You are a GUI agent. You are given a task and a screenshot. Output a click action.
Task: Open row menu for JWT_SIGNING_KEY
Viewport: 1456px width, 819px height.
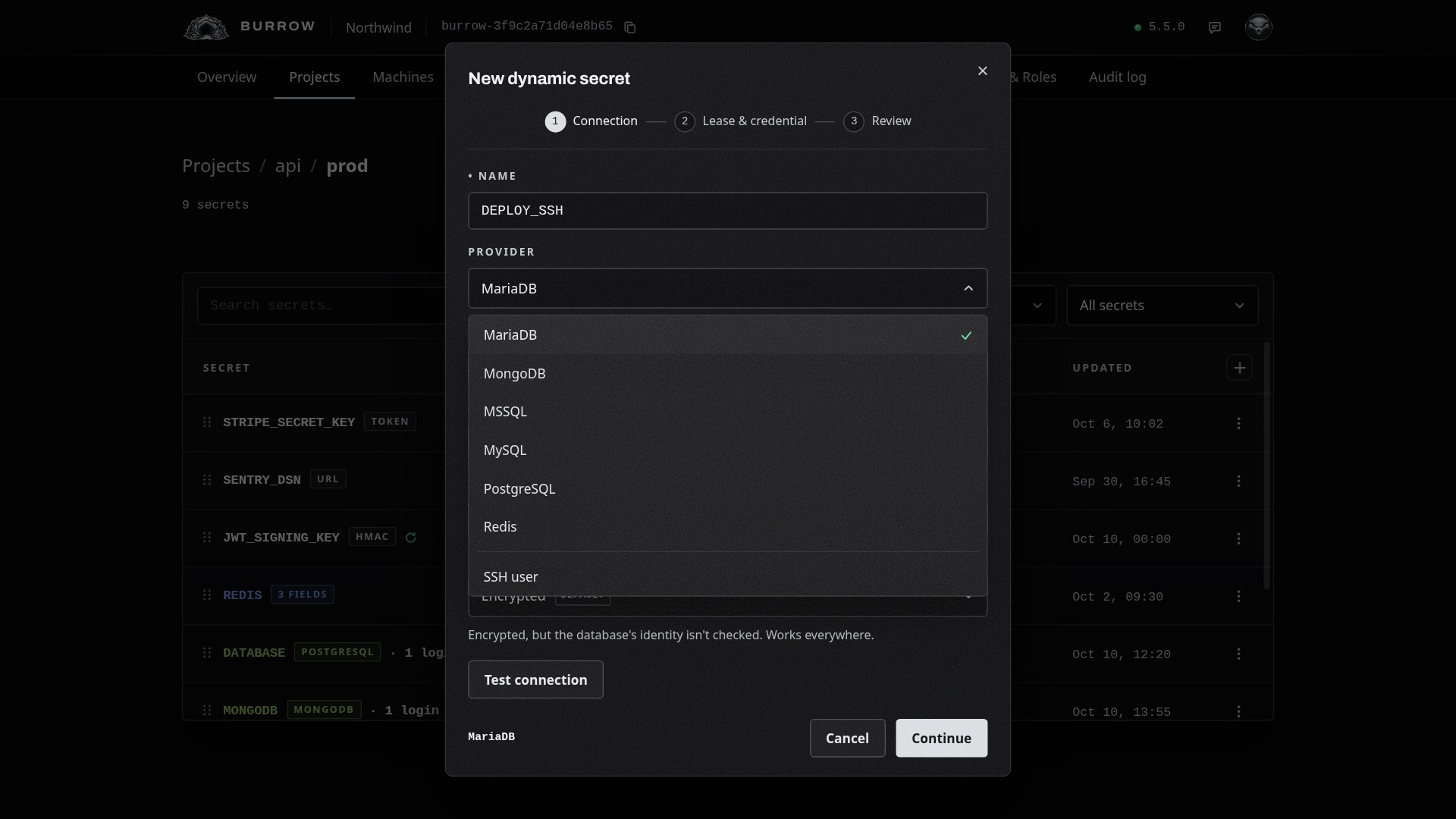[1239, 538]
